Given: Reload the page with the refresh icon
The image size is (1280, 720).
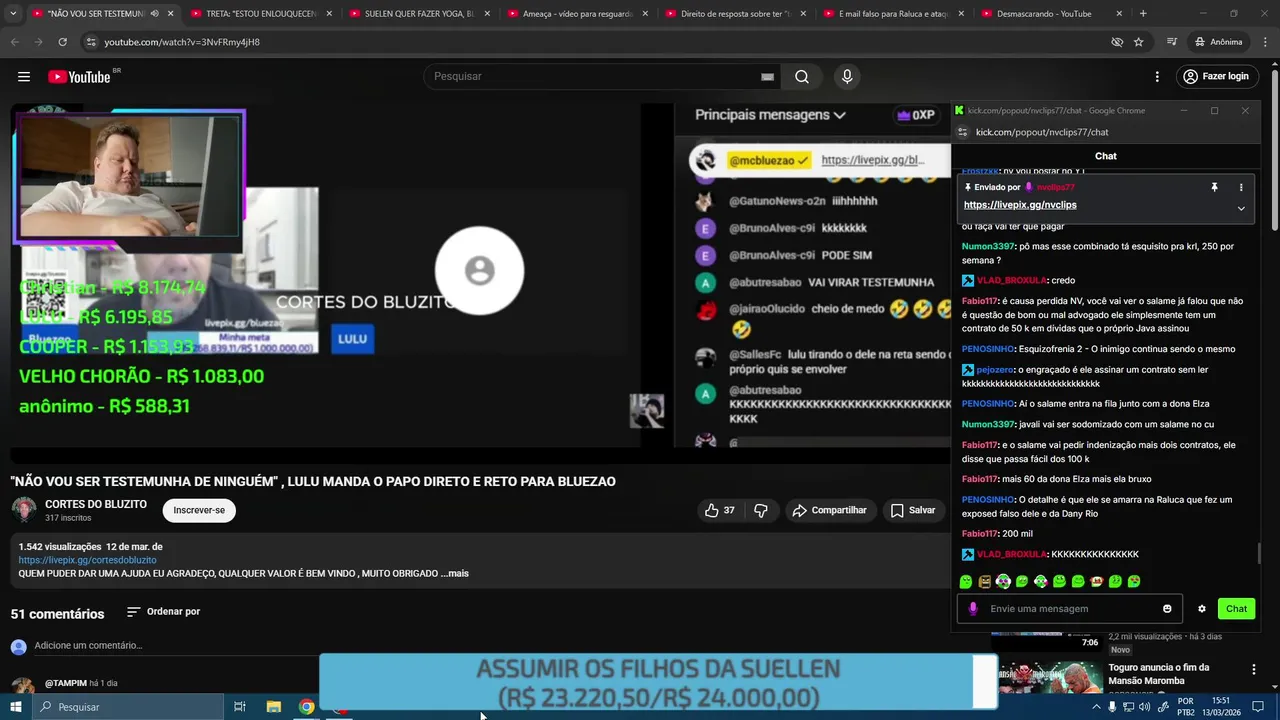Looking at the screenshot, I should tap(62, 42).
